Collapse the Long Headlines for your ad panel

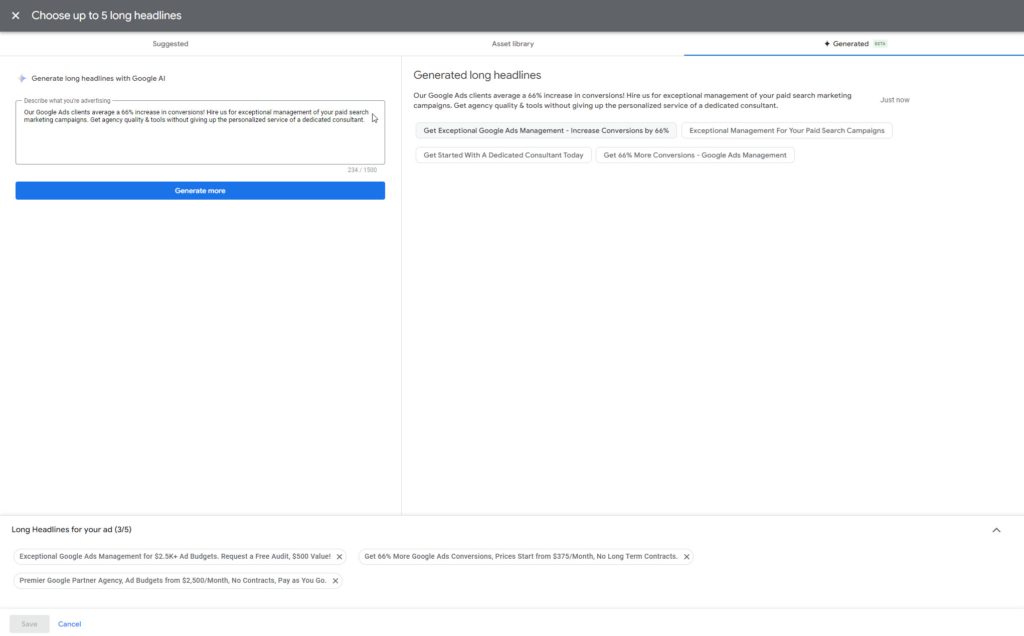click(x=996, y=530)
